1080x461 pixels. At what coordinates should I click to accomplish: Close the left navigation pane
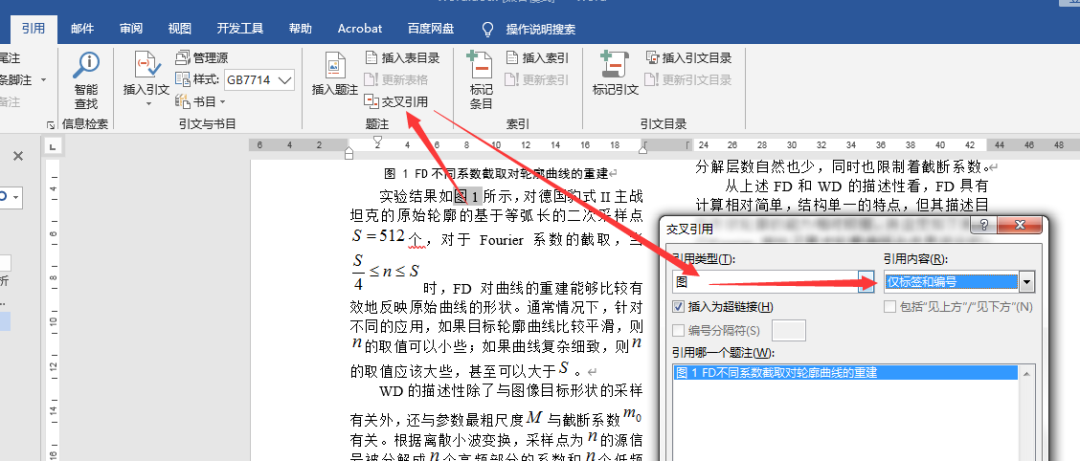18,156
